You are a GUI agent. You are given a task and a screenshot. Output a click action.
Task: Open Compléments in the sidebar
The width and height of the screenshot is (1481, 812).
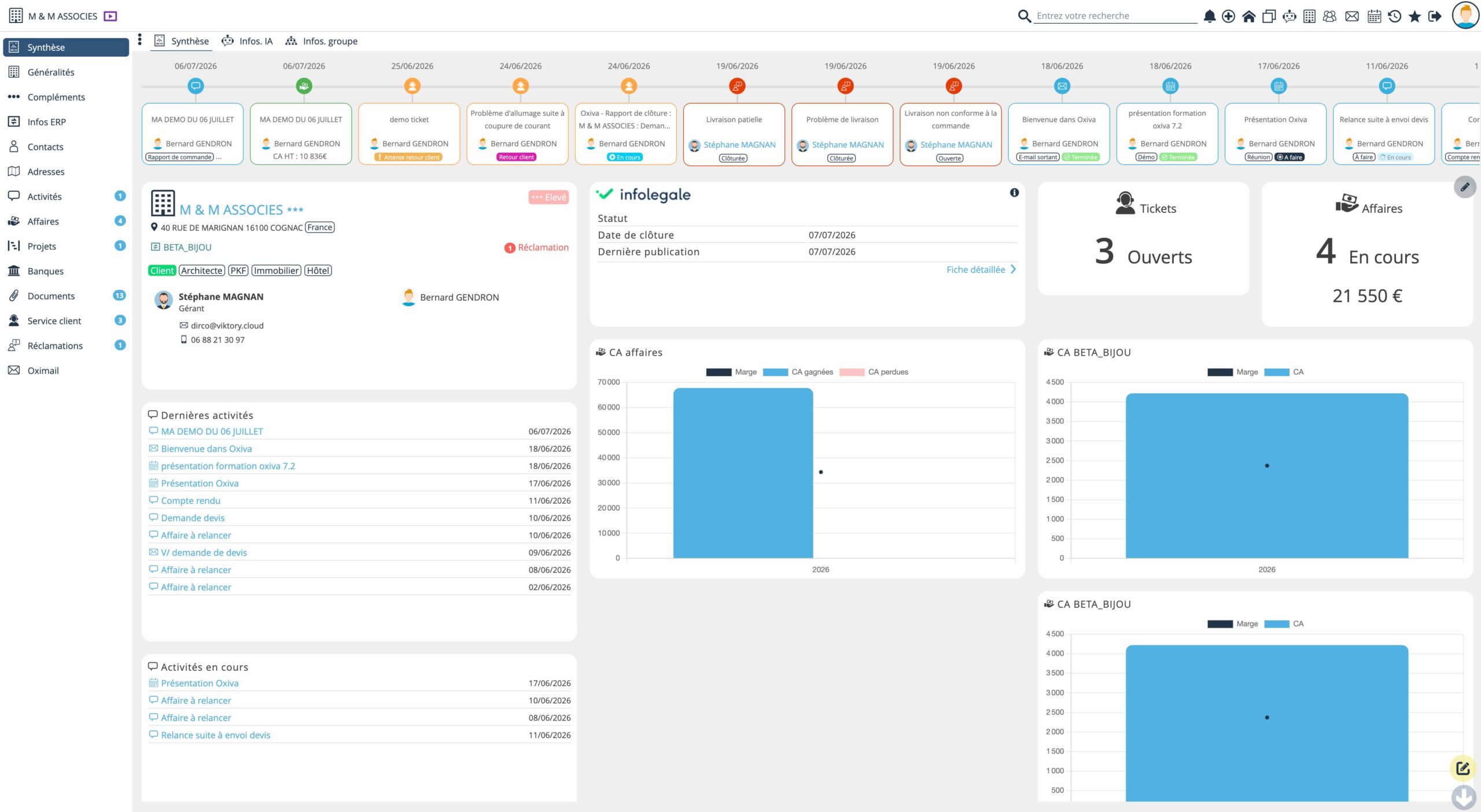pyautogui.click(x=66, y=97)
